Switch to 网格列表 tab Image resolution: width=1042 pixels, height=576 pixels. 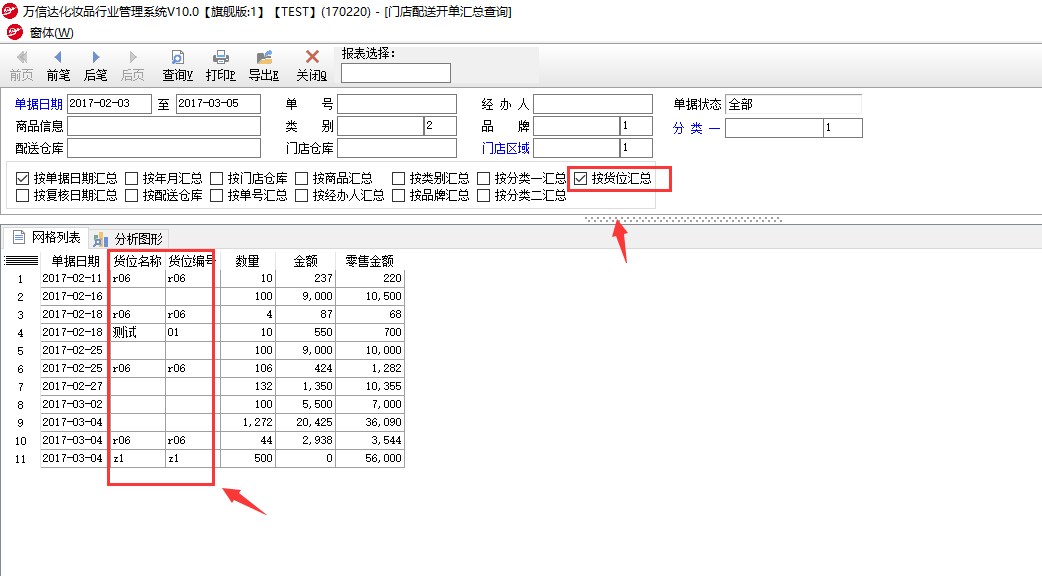tap(47, 237)
